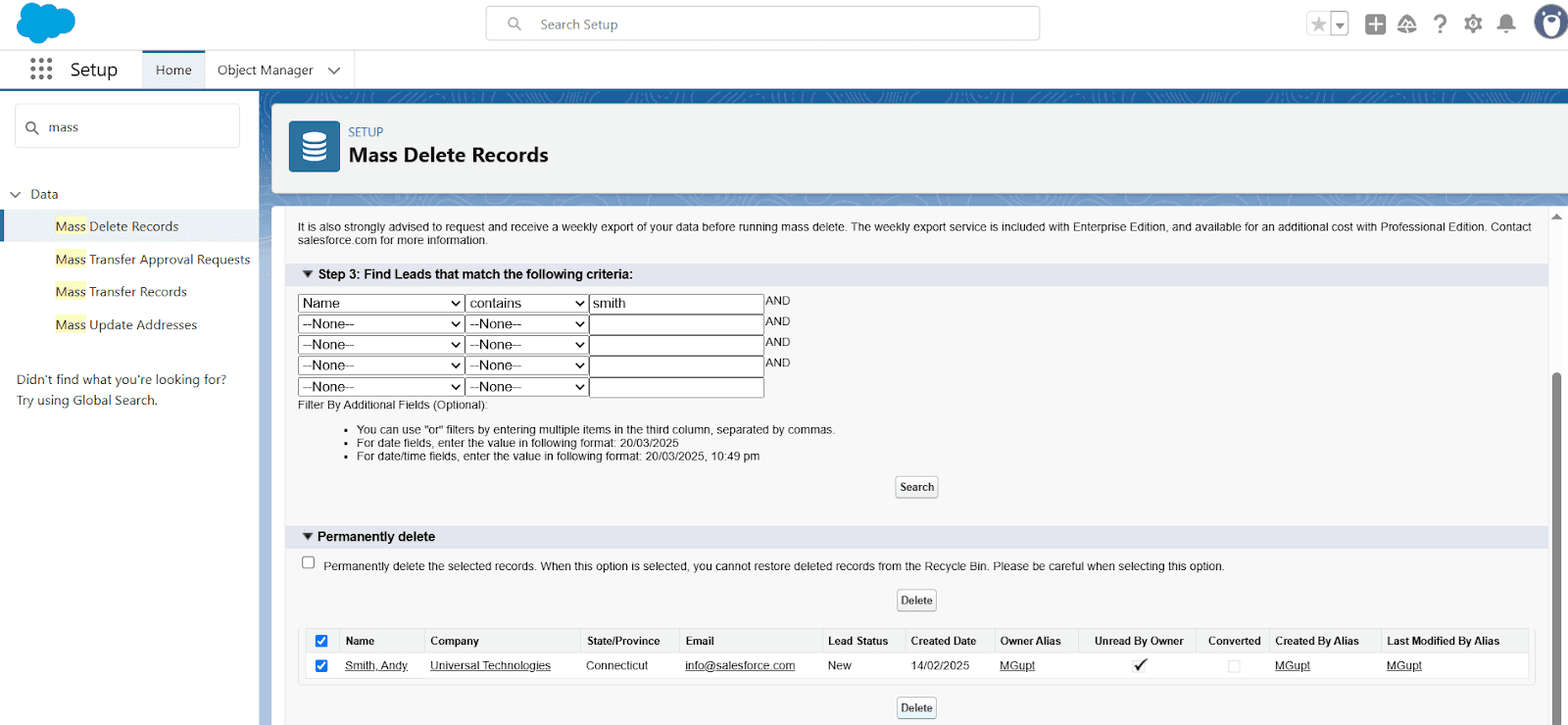The height and width of the screenshot is (725, 1568).
Task: Uncheck the Smith, Andy row checkbox
Action: (x=321, y=665)
